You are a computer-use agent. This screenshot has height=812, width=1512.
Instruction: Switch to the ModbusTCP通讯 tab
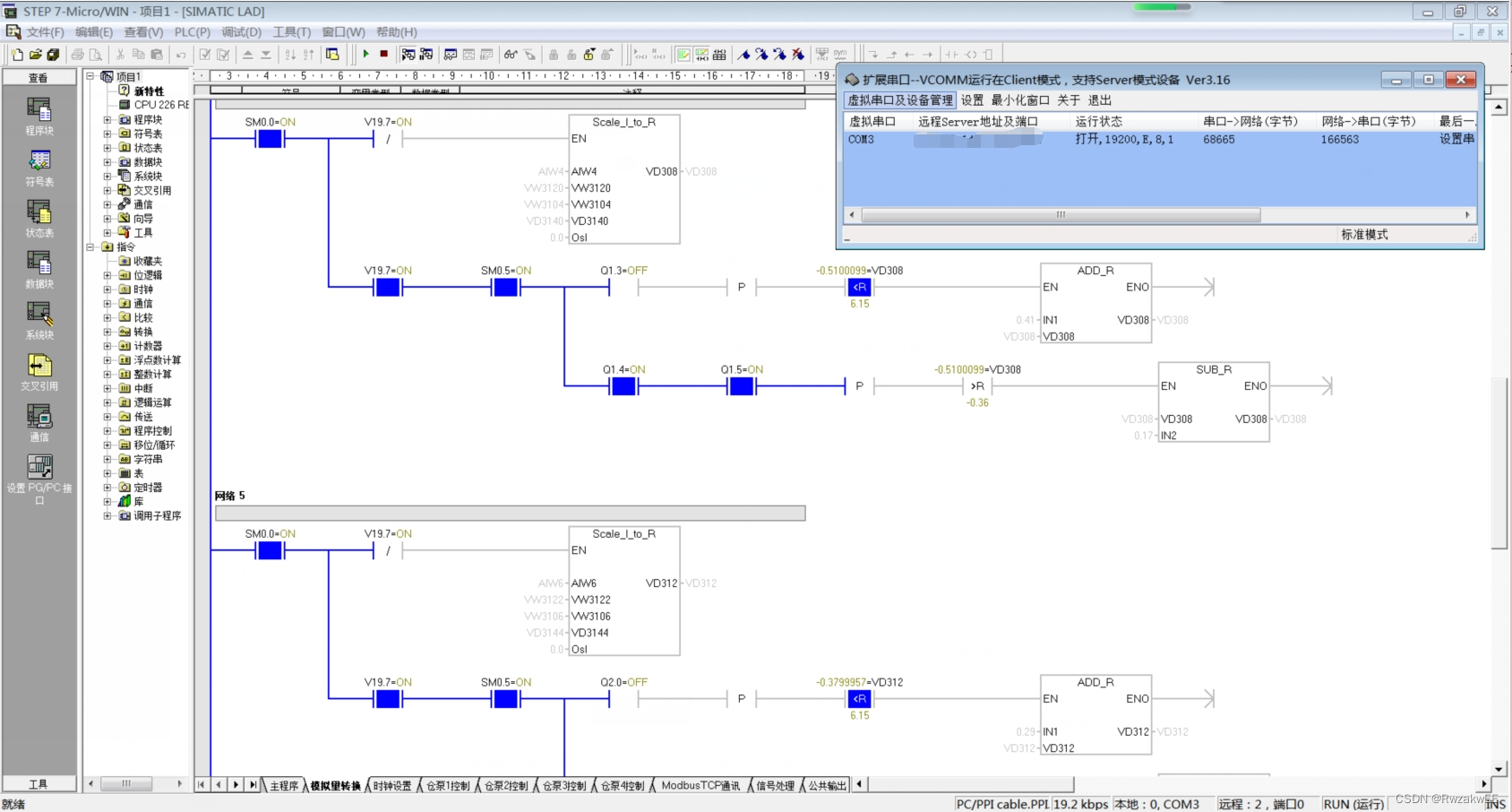click(x=700, y=786)
